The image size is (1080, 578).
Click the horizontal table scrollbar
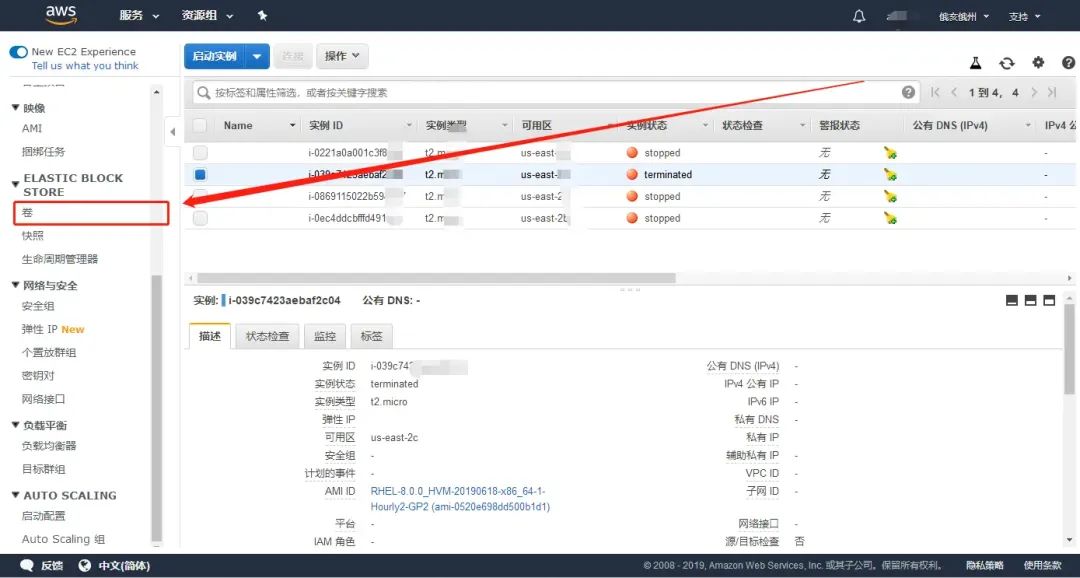pos(436,278)
